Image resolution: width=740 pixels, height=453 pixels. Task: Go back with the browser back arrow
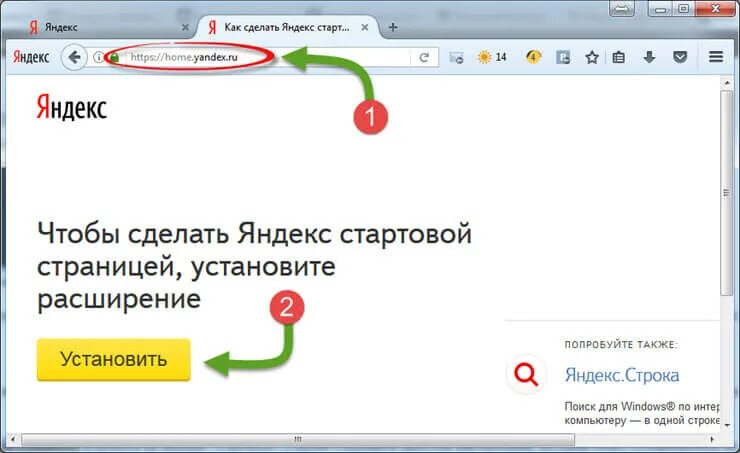(x=74, y=57)
